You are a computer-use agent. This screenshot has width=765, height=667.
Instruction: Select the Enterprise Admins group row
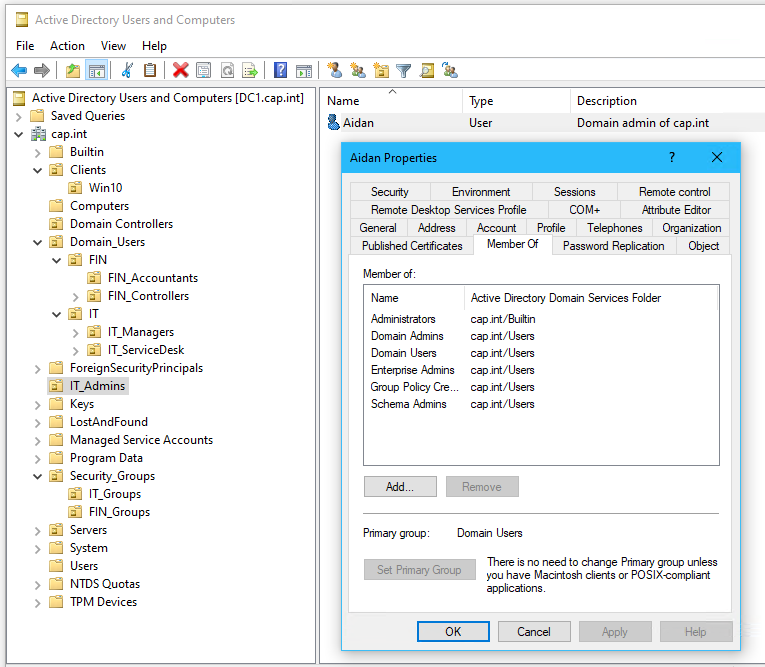tap(541, 370)
